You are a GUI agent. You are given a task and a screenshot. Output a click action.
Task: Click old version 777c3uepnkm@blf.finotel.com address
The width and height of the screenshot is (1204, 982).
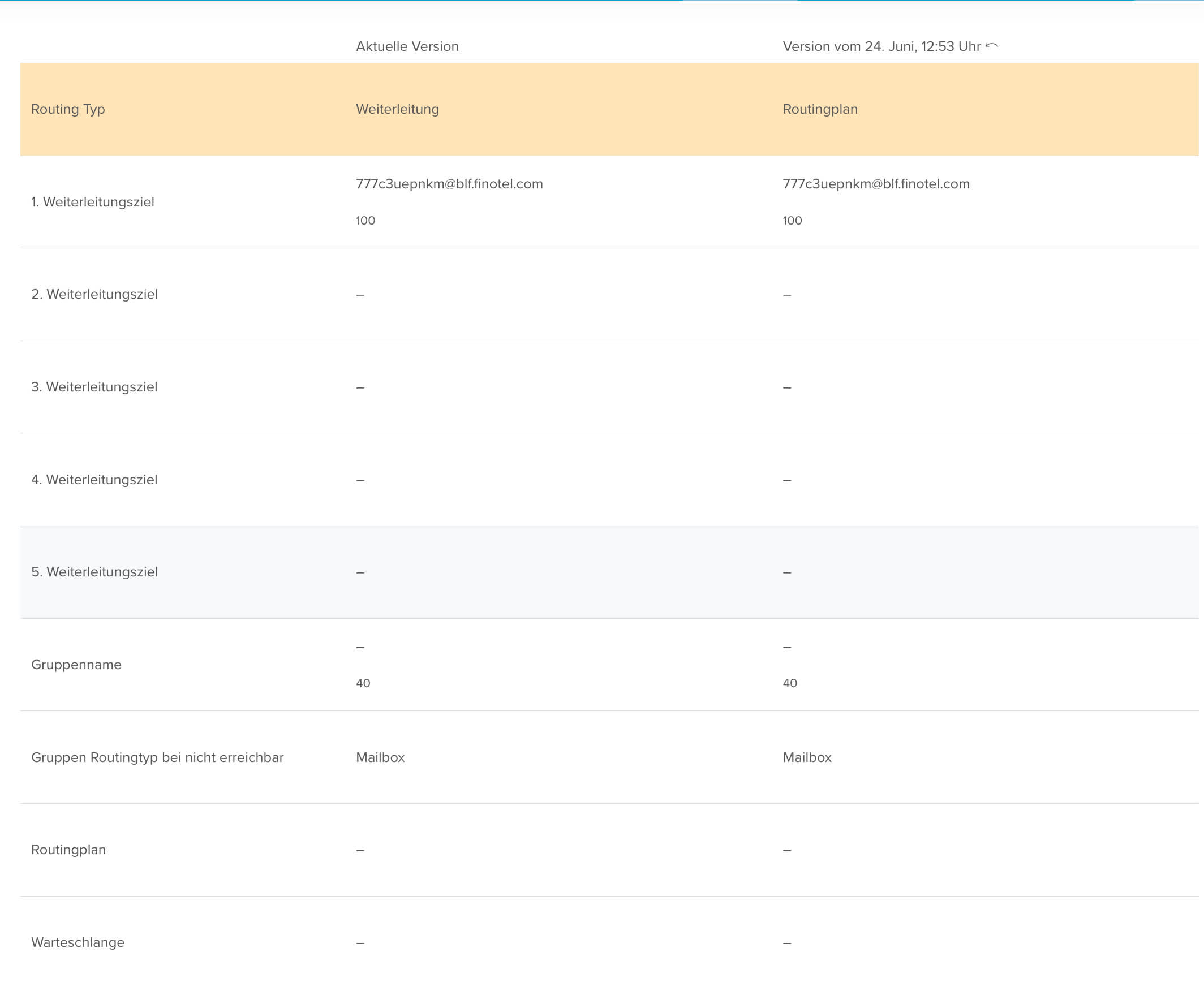[x=876, y=184]
